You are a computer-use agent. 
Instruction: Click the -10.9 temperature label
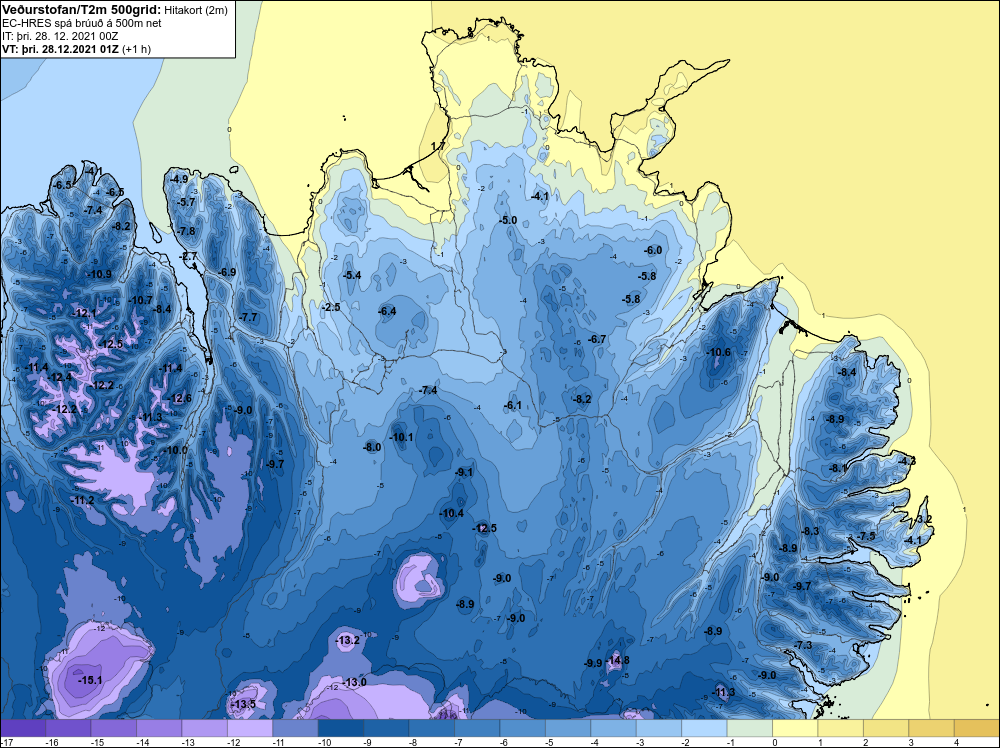pos(99,274)
